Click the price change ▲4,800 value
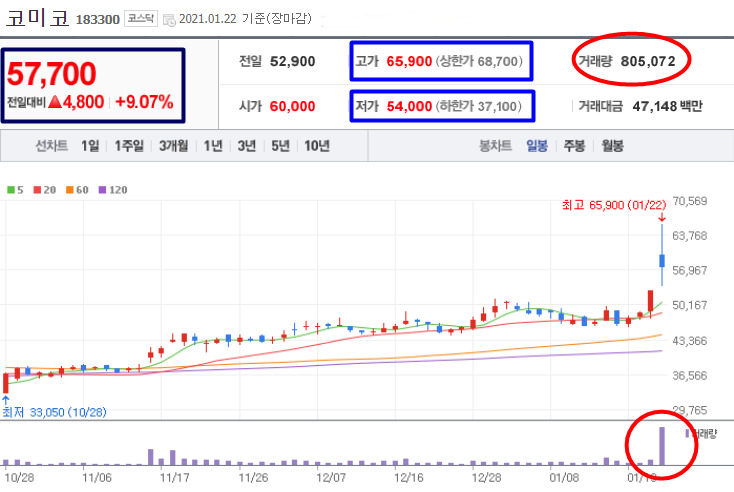Image resolution: width=734 pixels, height=492 pixels. pyautogui.click(x=76, y=102)
